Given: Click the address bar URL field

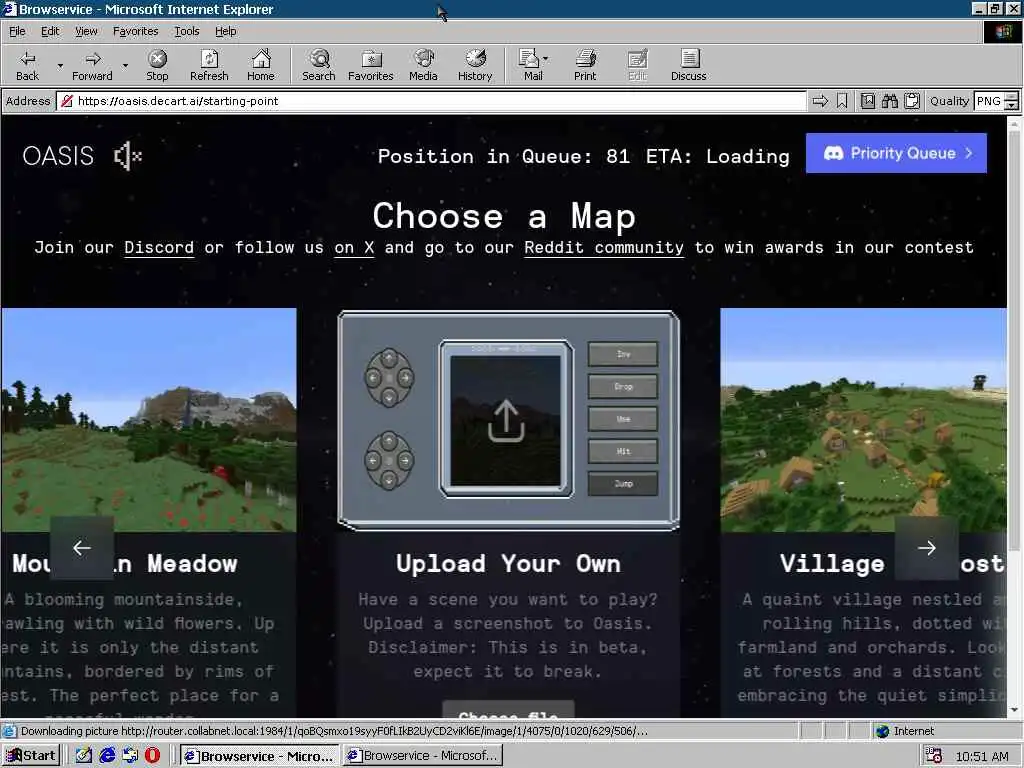Looking at the screenshot, I should coord(431,101).
